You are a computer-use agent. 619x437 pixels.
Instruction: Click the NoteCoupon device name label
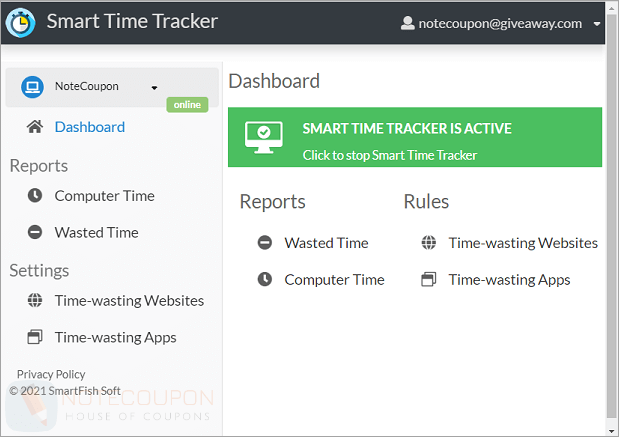pos(86,86)
